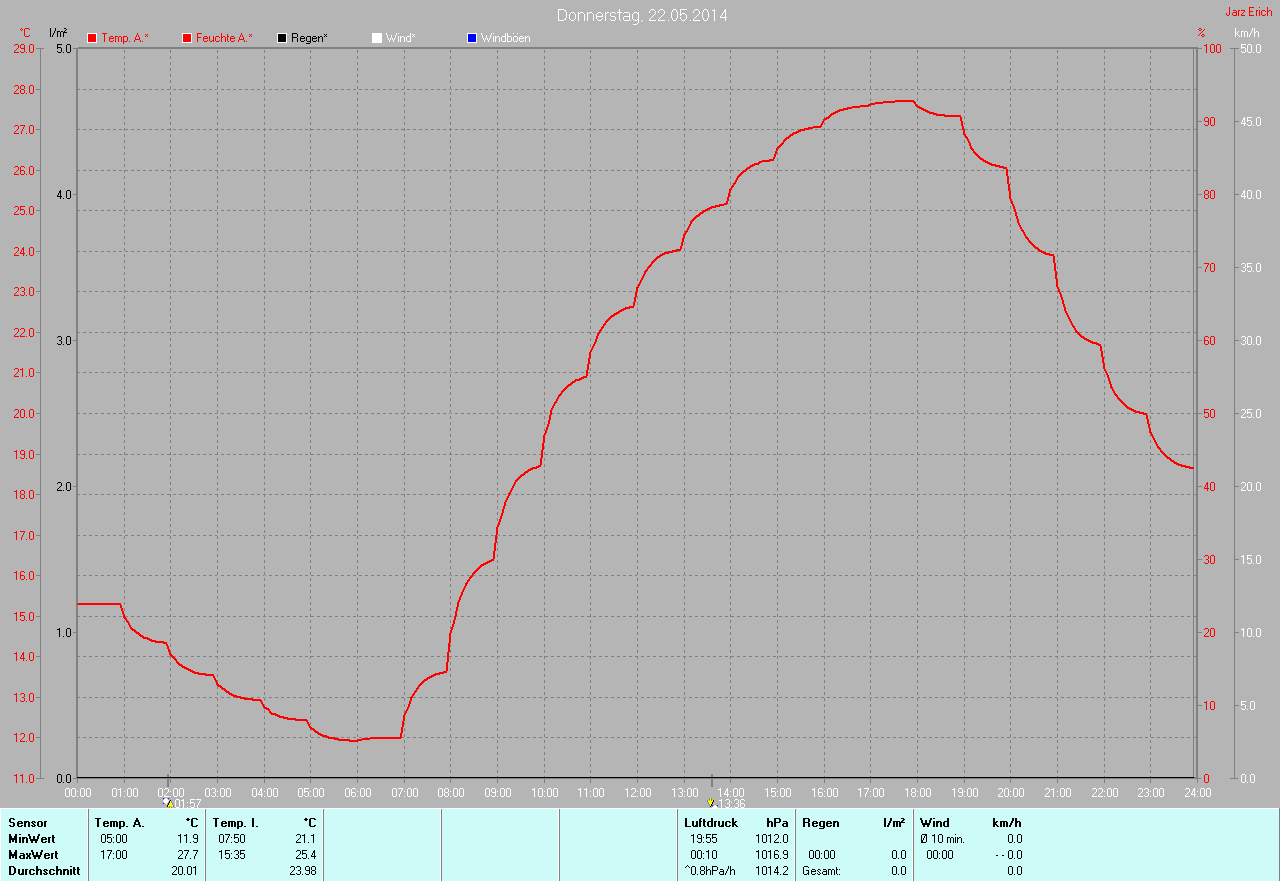Click the Sensor table header
Viewport: 1280px width, 881px height.
27,823
